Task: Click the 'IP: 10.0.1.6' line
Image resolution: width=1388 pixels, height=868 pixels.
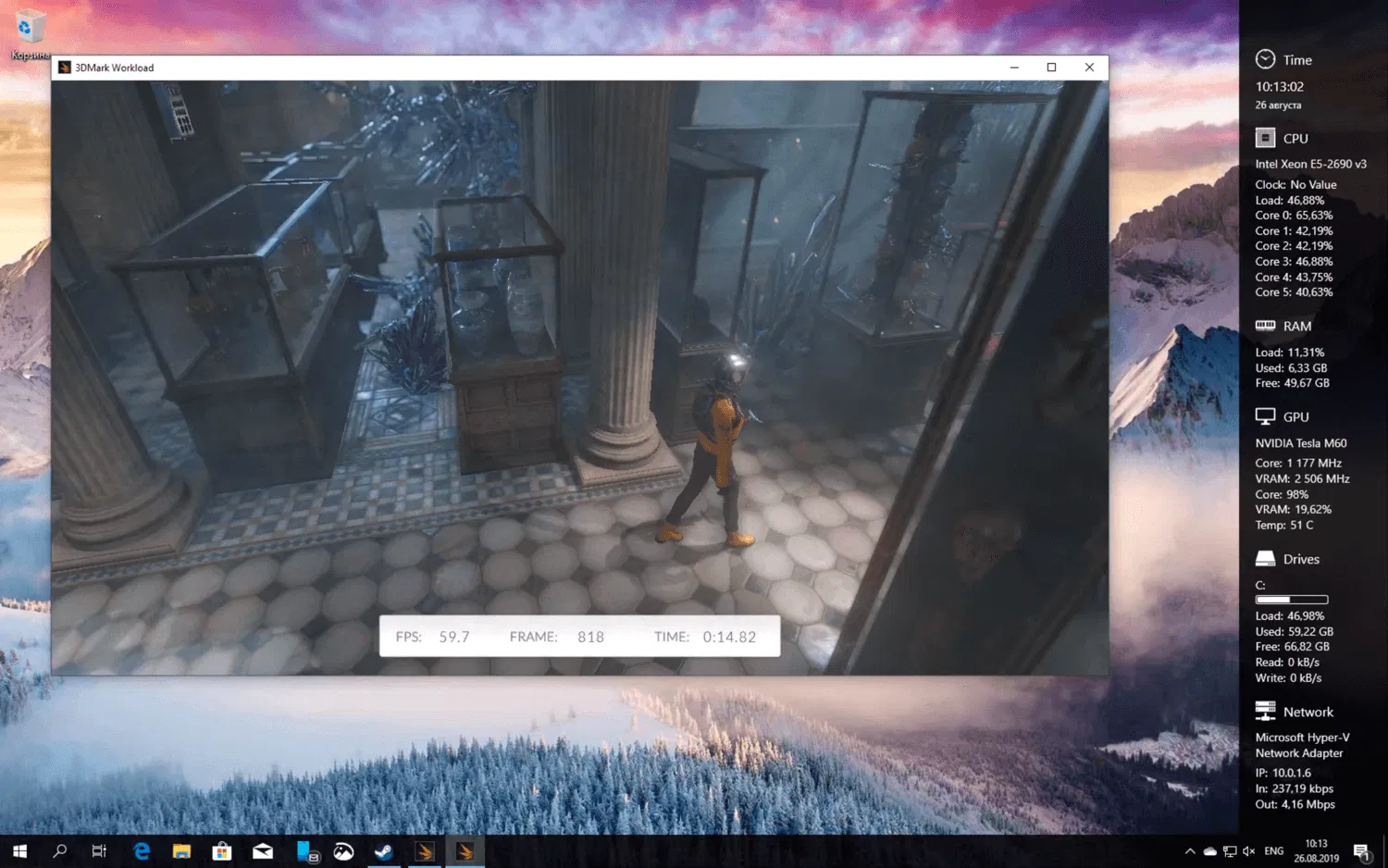Action: 1283,773
